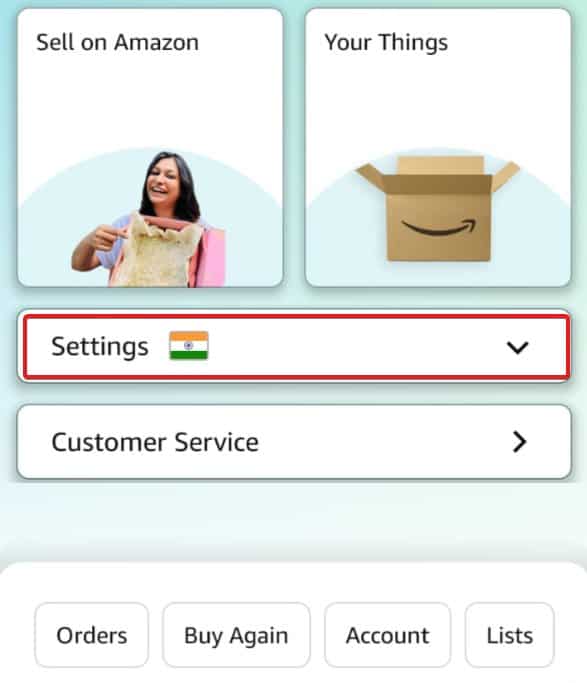Open the Account shortcut
Image resolution: width=587 pixels, height=683 pixels.
[388, 636]
